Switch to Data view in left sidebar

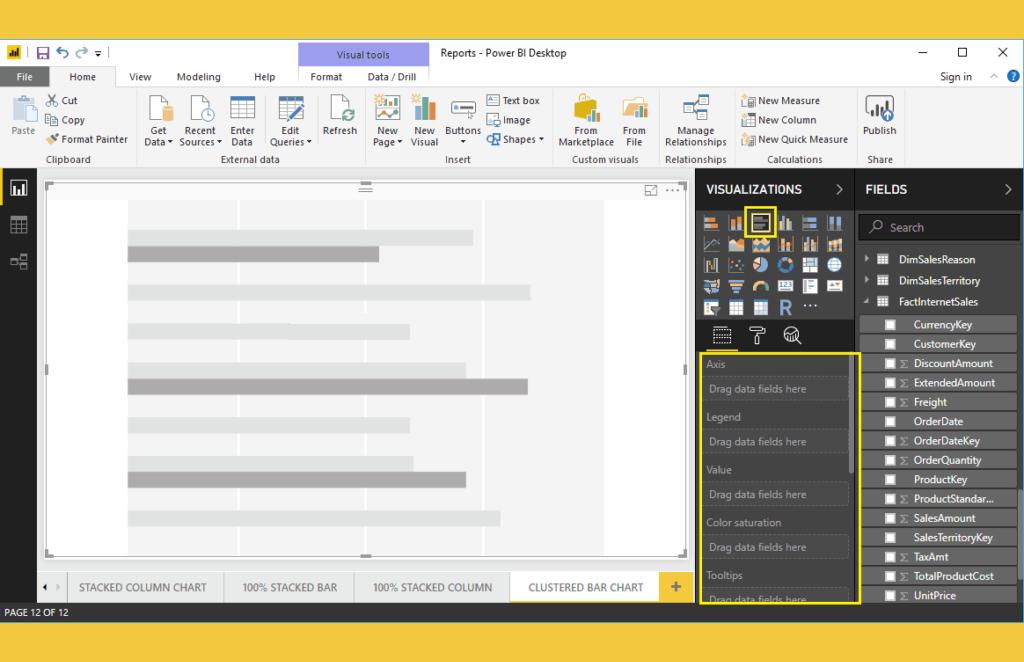coord(18,225)
